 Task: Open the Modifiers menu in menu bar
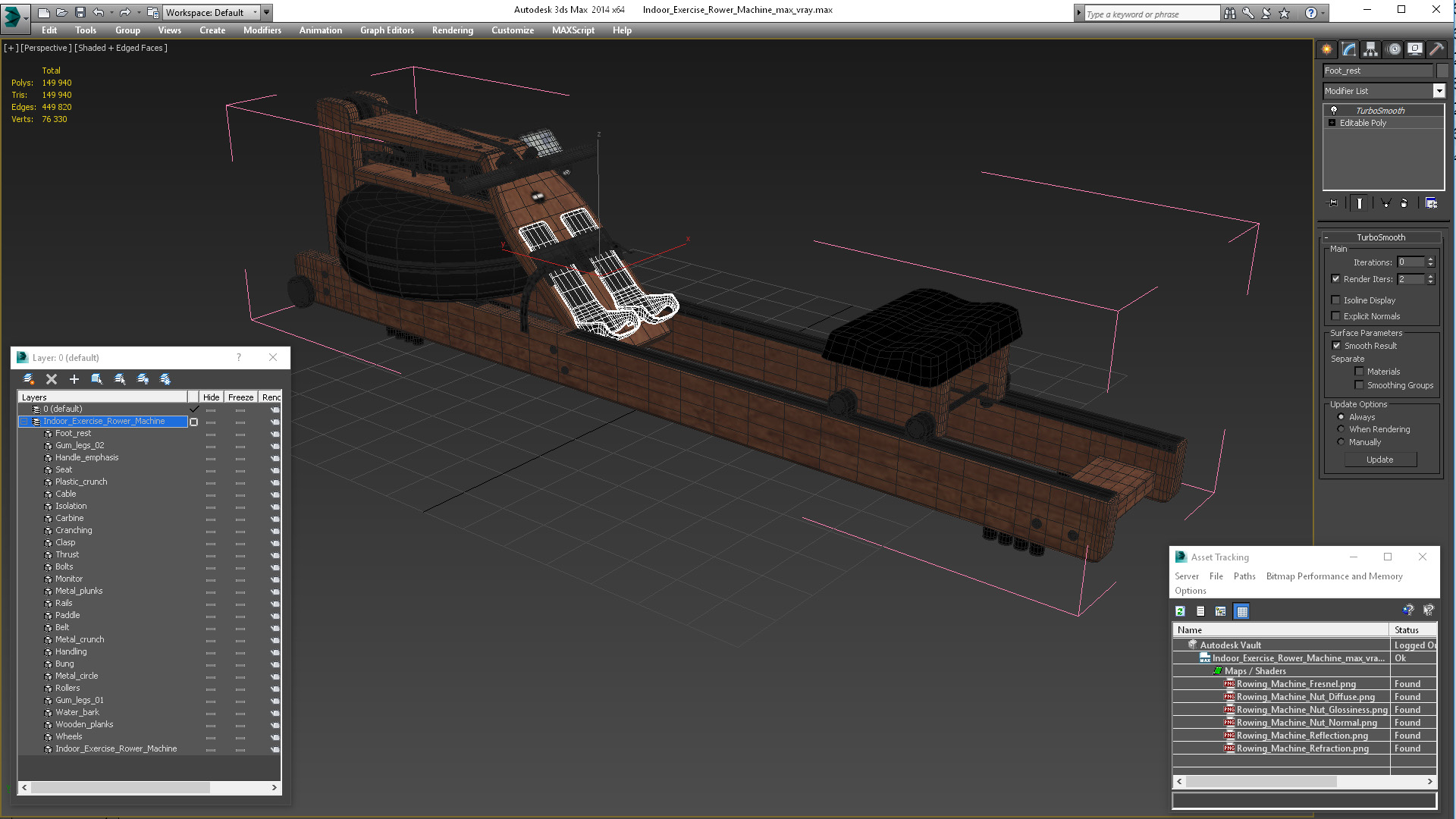262,30
